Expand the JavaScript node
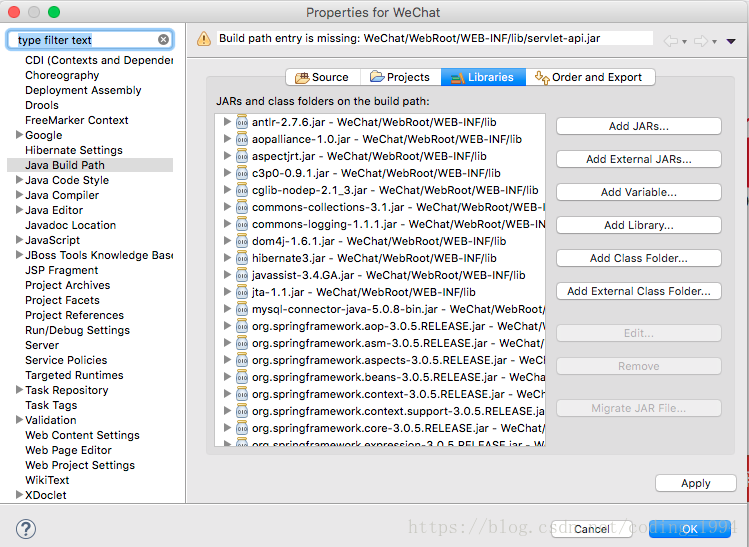Viewport: 749px width, 547px height. pyautogui.click(x=19, y=239)
